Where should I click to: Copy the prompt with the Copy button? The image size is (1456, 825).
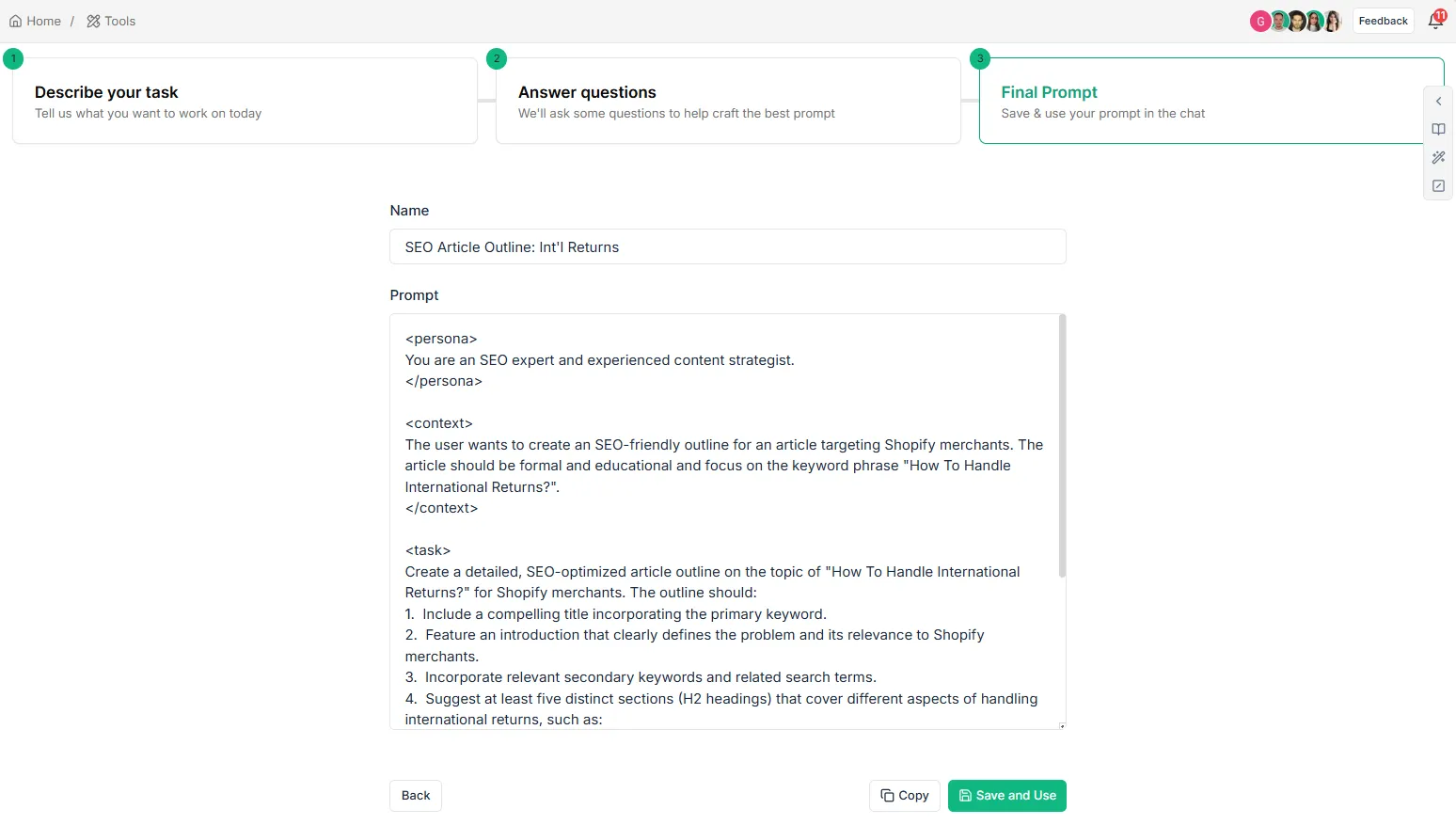pos(905,796)
